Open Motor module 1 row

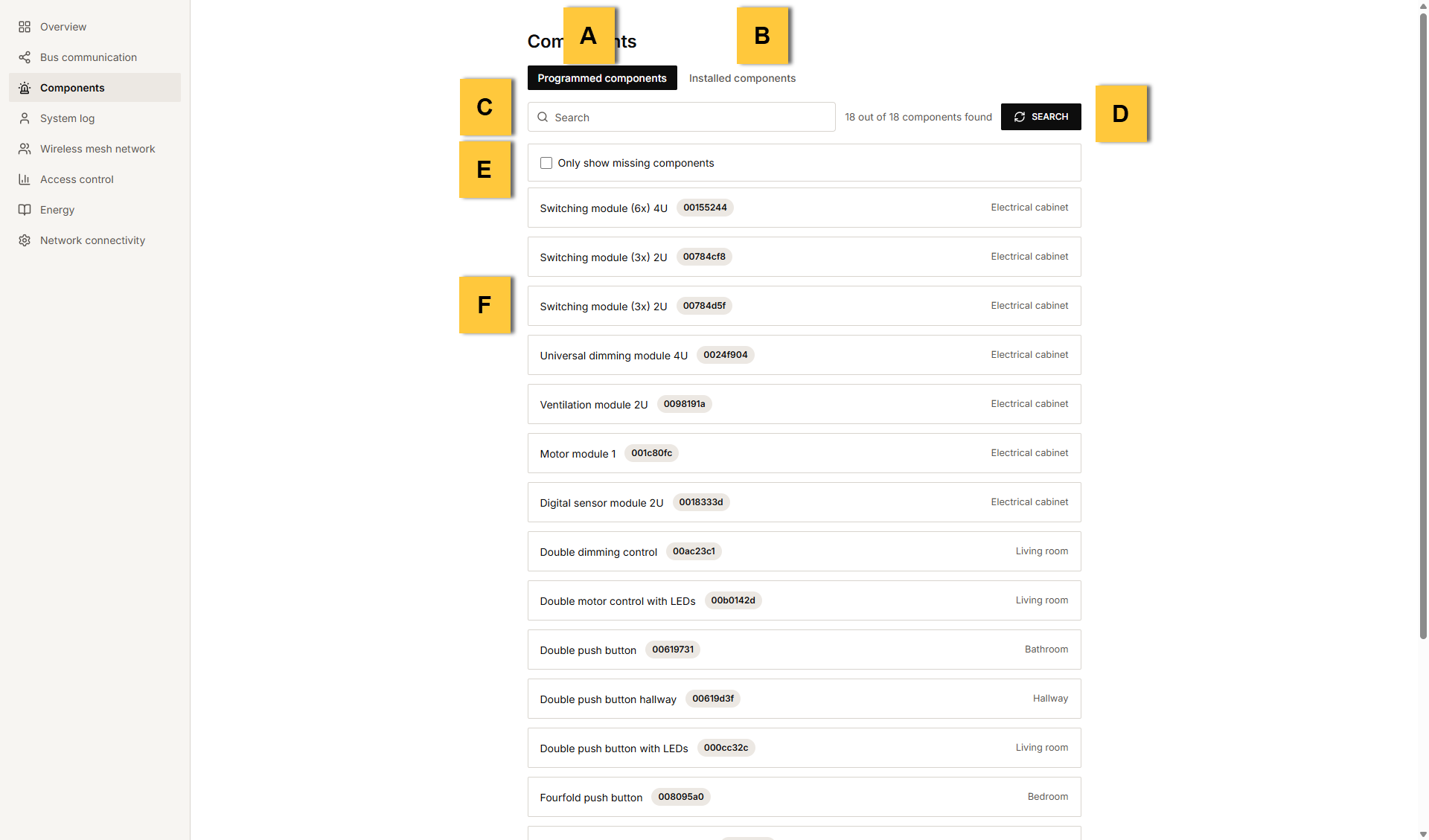point(804,453)
